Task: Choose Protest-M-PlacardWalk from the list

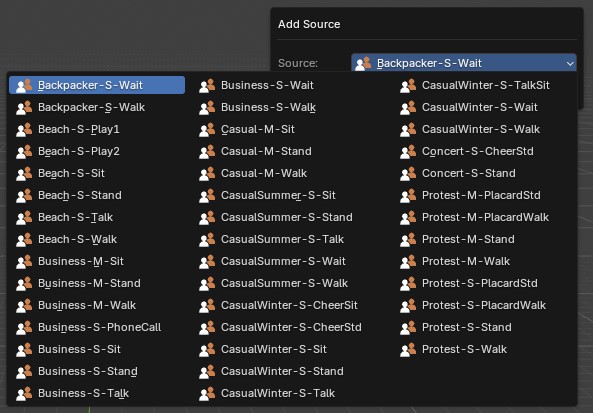Action: 485,217
